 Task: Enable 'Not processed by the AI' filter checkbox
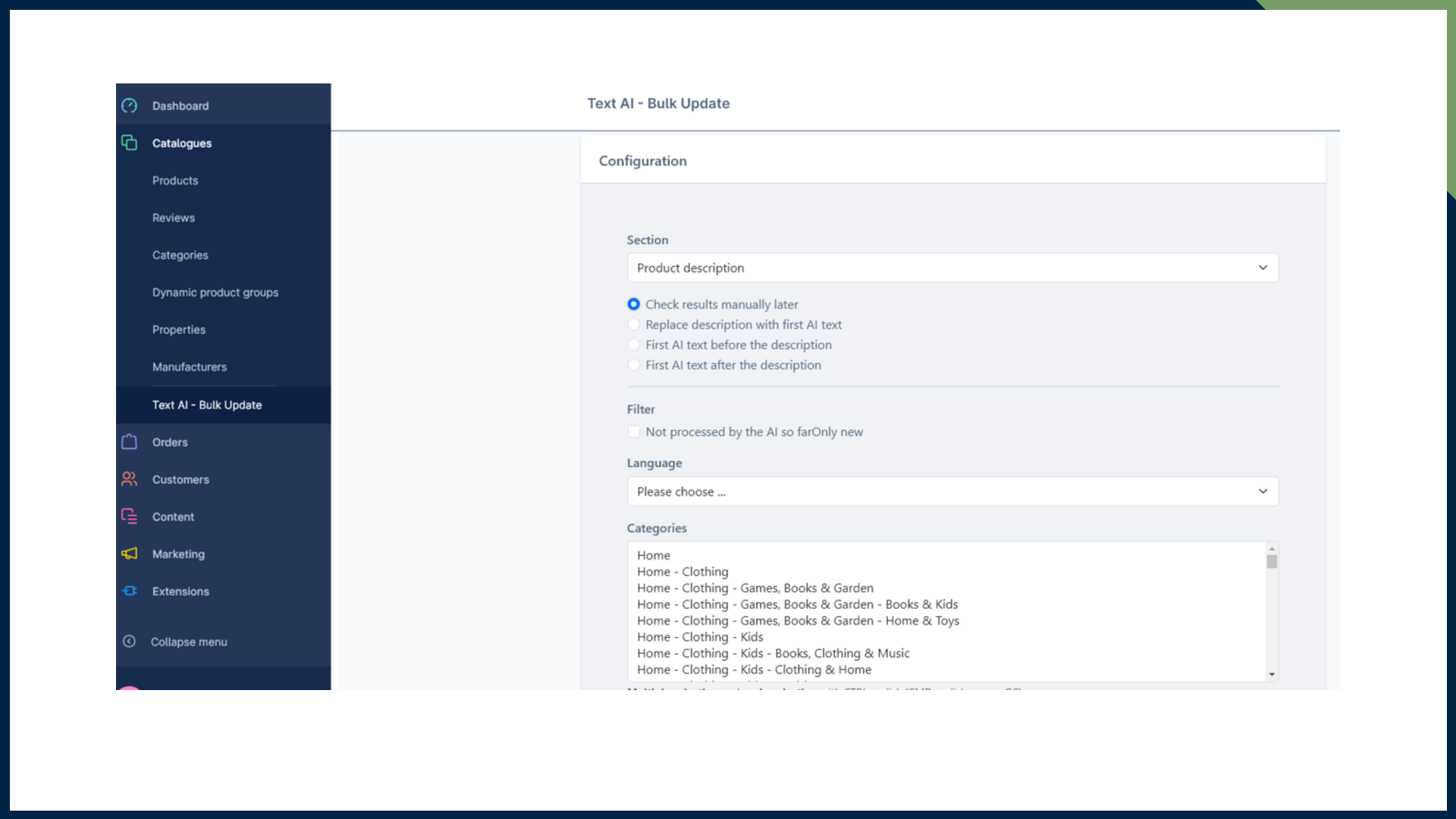click(634, 431)
